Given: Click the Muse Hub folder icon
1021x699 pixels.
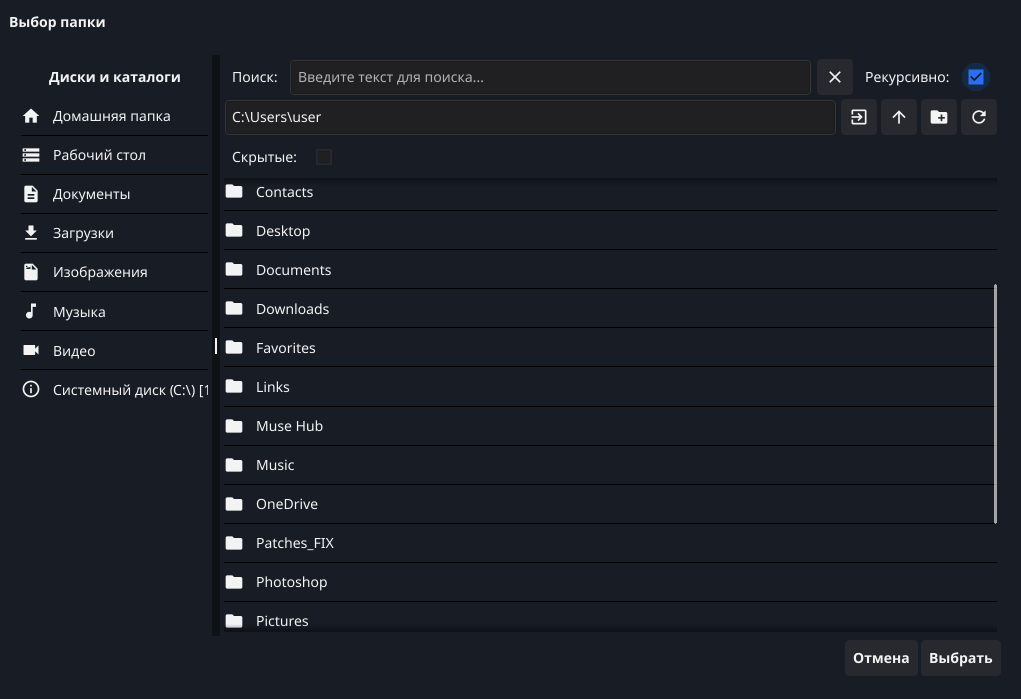Looking at the screenshot, I should click(234, 426).
